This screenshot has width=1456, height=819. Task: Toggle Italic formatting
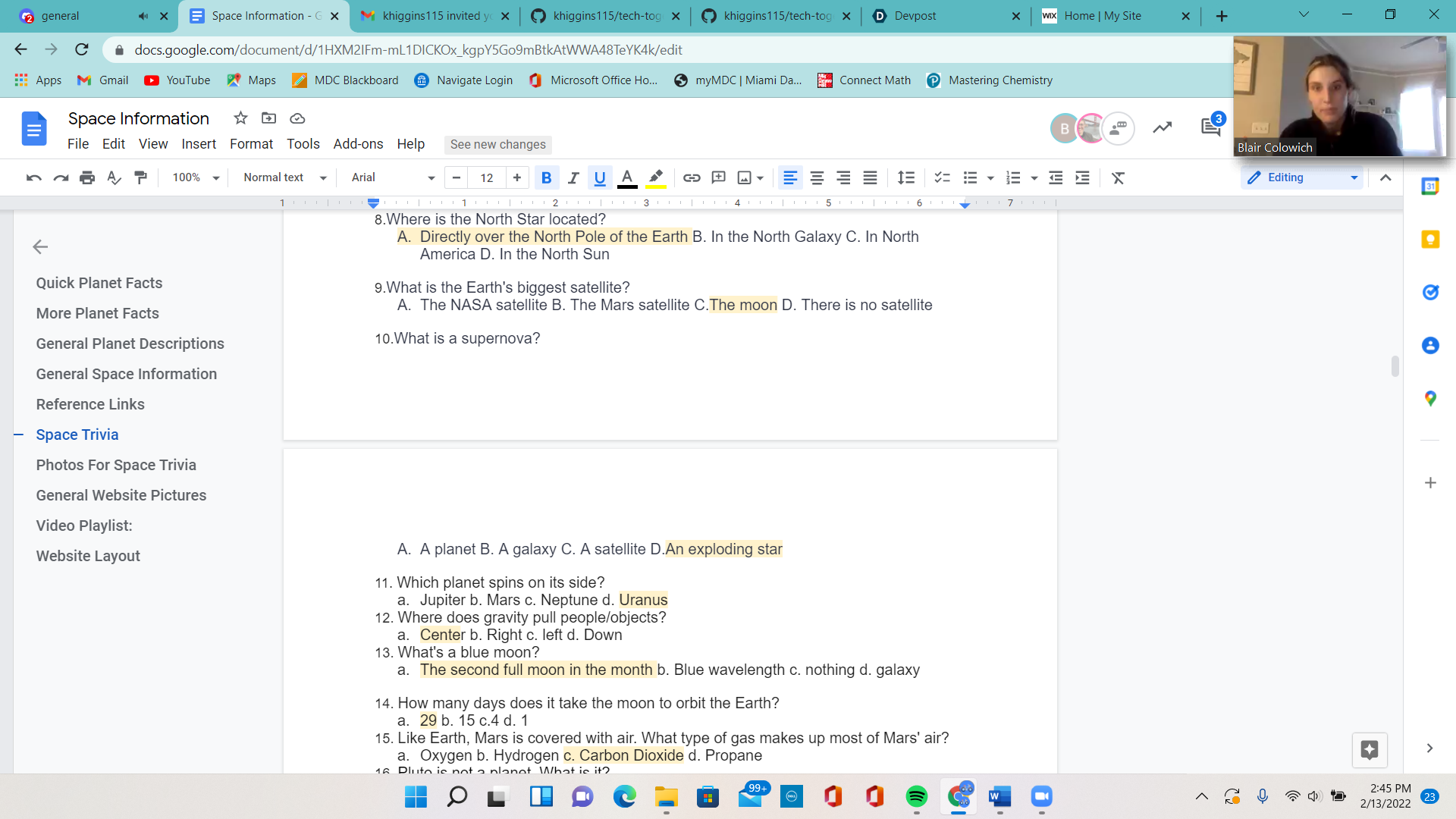[x=573, y=177]
